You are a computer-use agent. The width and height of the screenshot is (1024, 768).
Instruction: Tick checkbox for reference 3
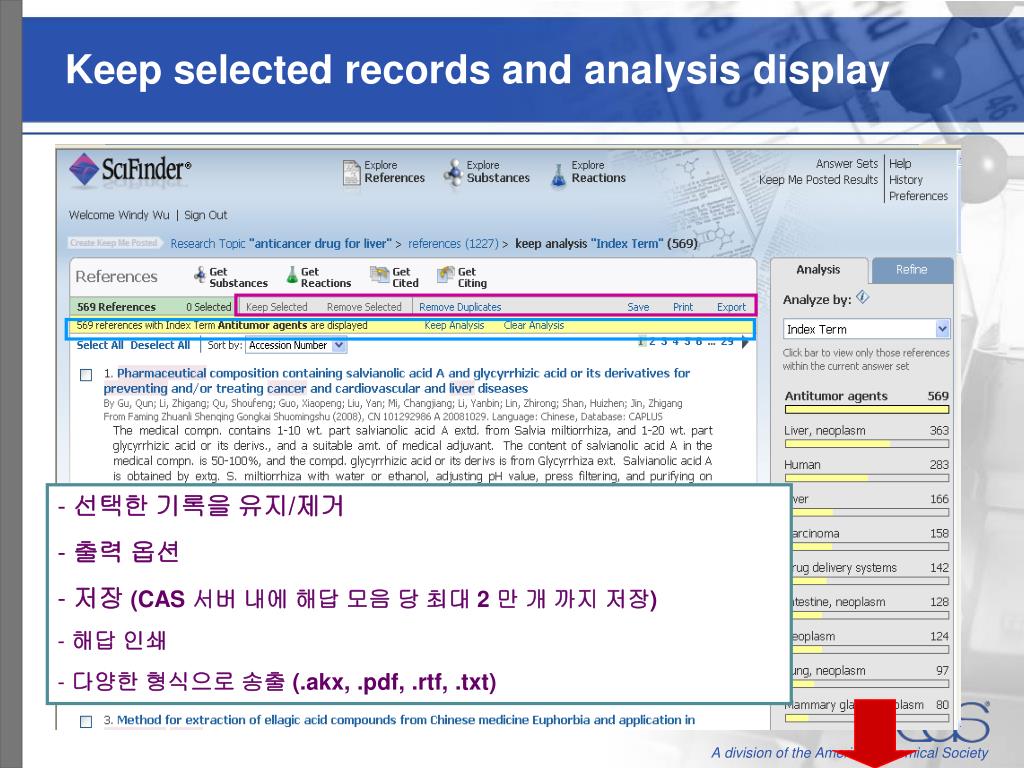(86, 722)
